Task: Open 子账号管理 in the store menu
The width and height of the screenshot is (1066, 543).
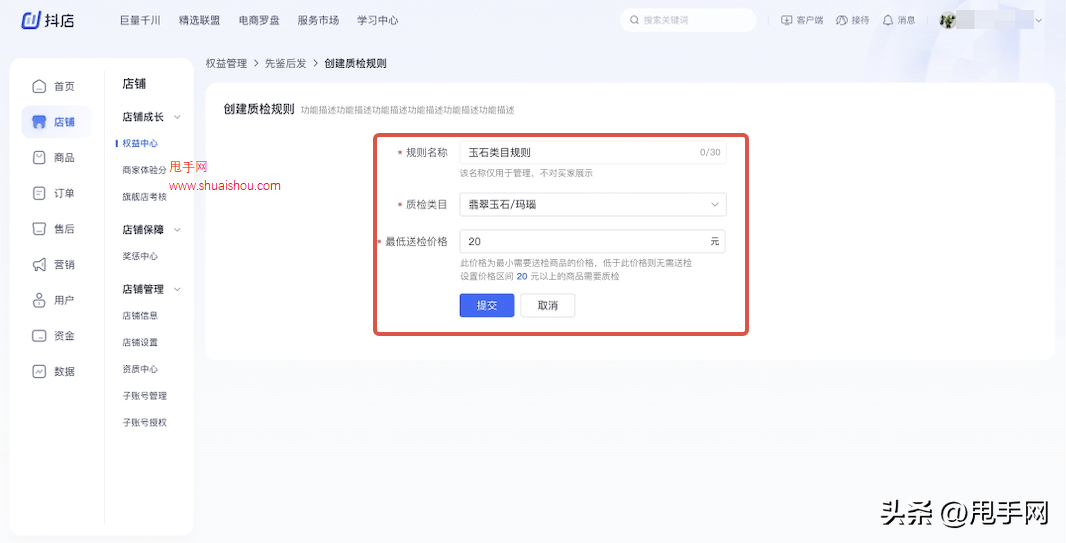Action: coord(144,396)
